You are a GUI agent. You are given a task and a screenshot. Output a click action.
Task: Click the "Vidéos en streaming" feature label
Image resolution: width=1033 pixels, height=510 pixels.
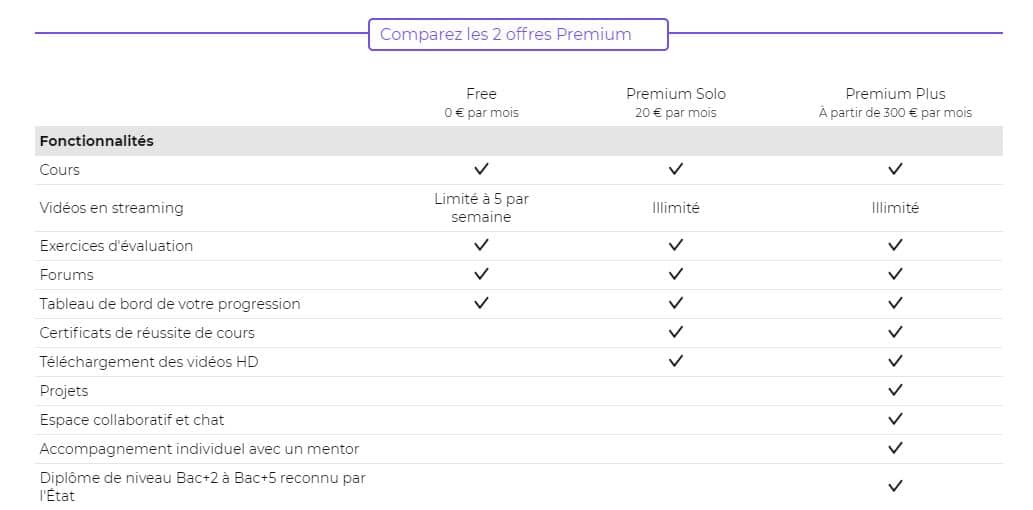(111, 208)
